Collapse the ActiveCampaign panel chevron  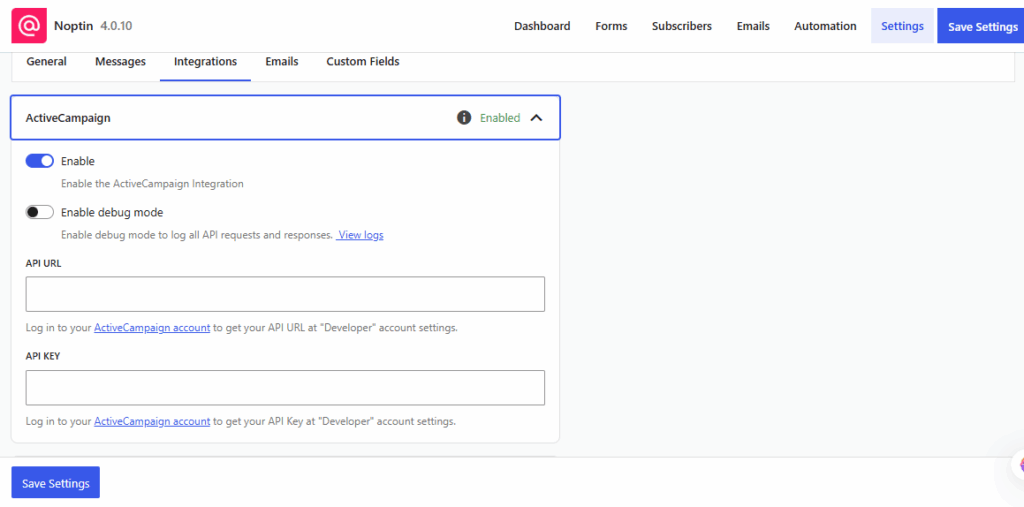click(x=536, y=118)
